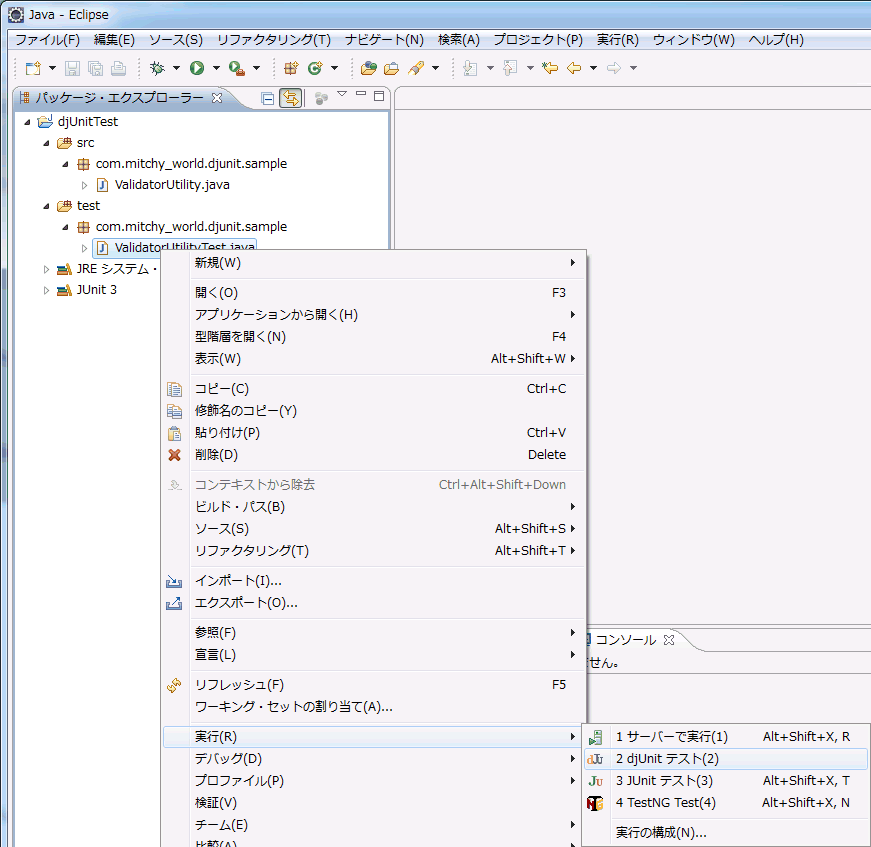Screen dimensions: 871x847
Task: Open the ファイル(F) menu
Action: coord(47,40)
